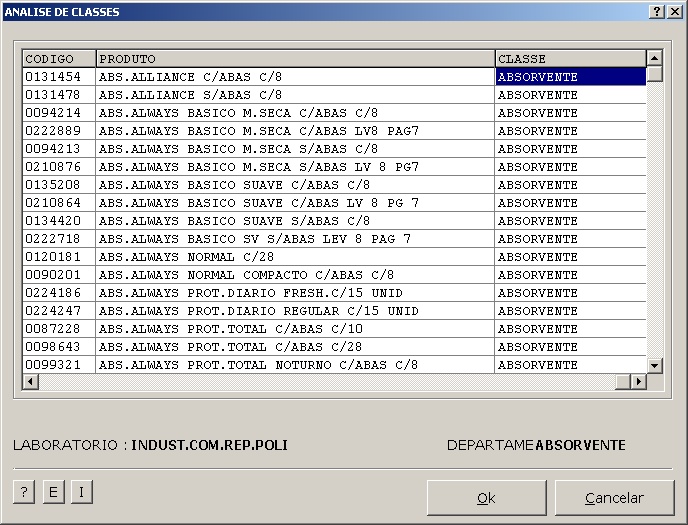Screen dimensions: 688x525
Task: Select code 0222889
Action: click(59, 131)
